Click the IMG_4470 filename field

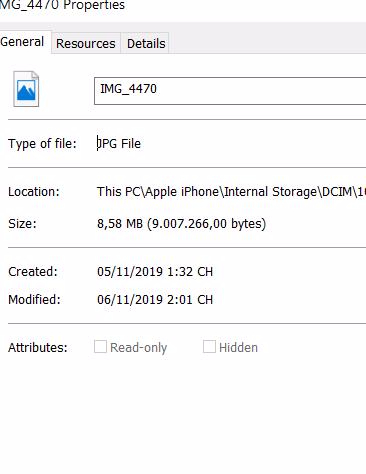point(230,91)
